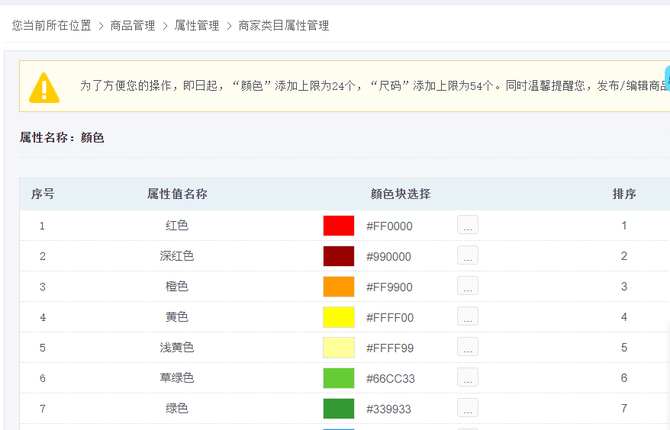Click sort value 1 in 红色 row
This screenshot has height=430, width=670.
[x=624, y=225]
